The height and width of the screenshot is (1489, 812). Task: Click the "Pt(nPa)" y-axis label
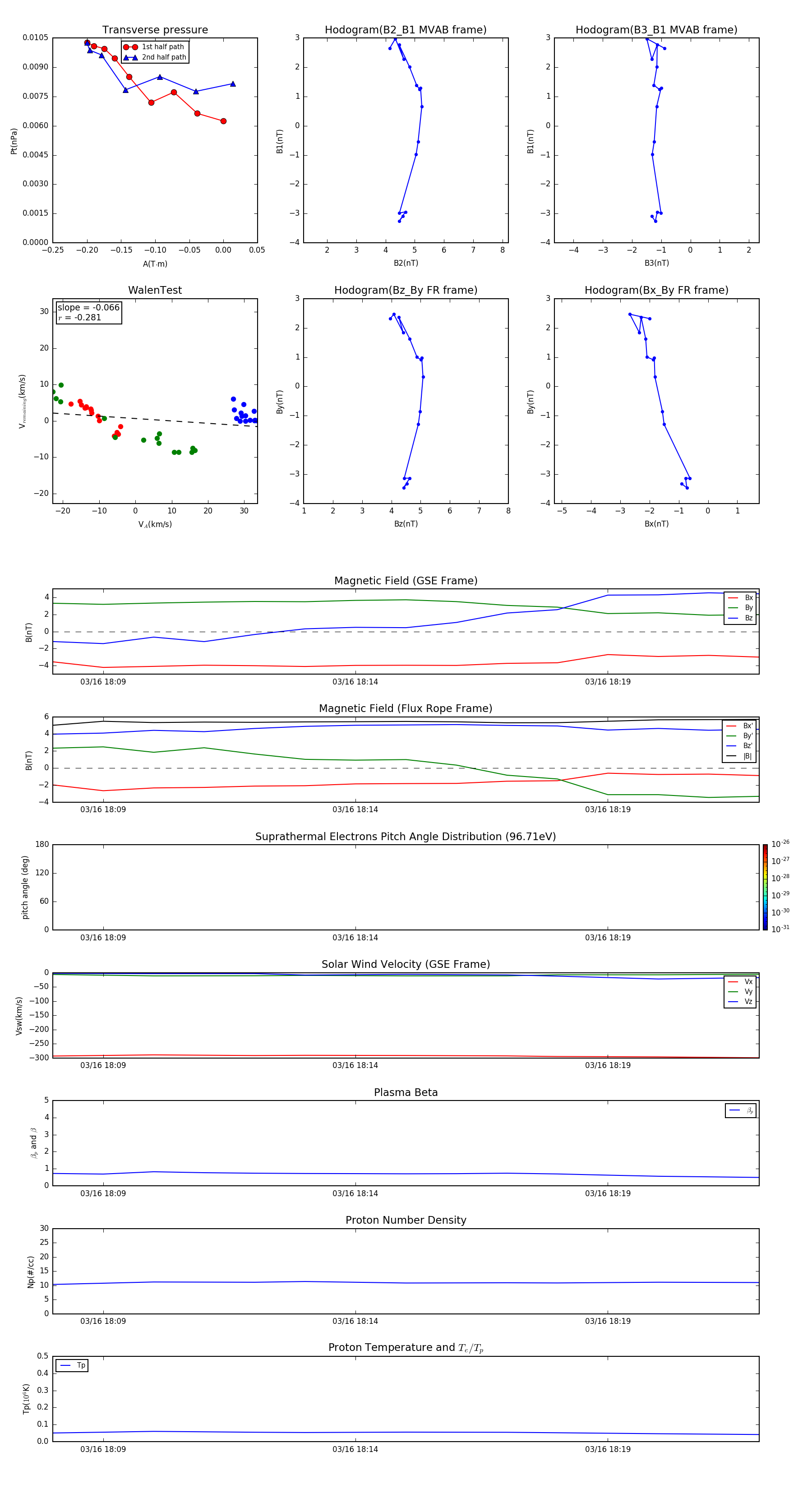coord(14,141)
